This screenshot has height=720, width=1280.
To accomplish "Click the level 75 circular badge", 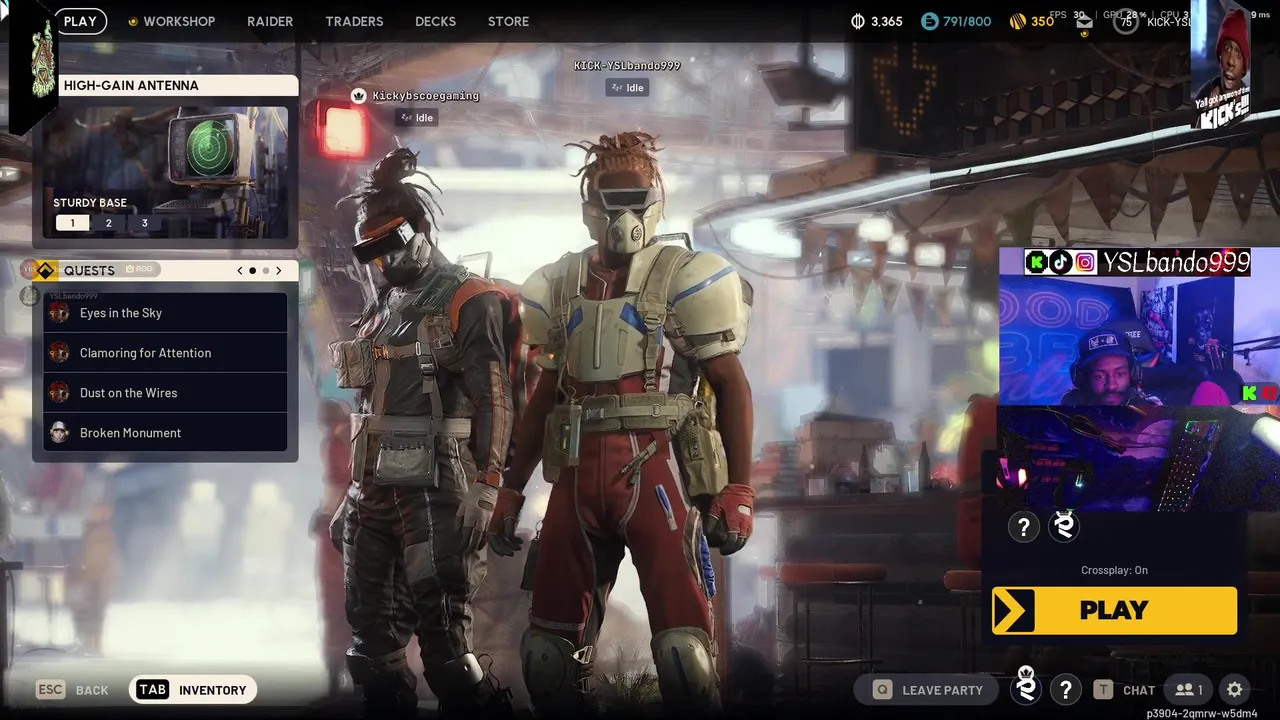I will coord(1126,22).
